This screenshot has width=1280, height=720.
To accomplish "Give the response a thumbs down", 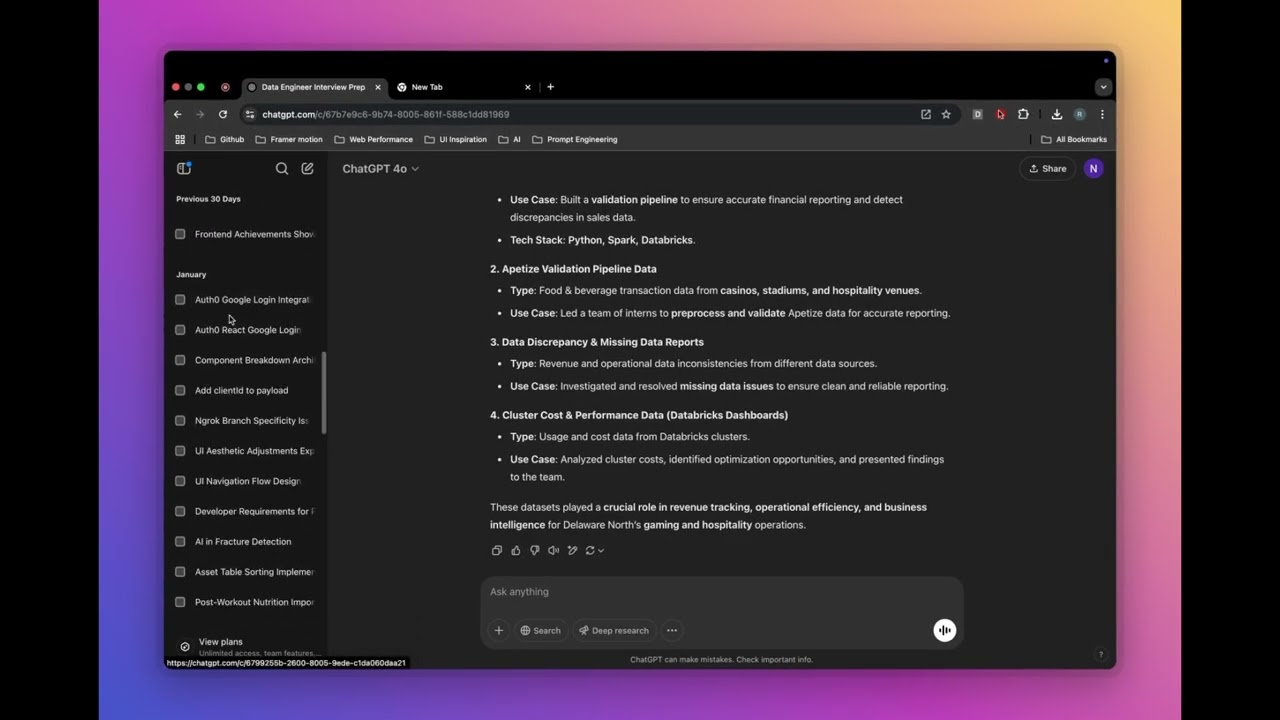I will point(535,550).
